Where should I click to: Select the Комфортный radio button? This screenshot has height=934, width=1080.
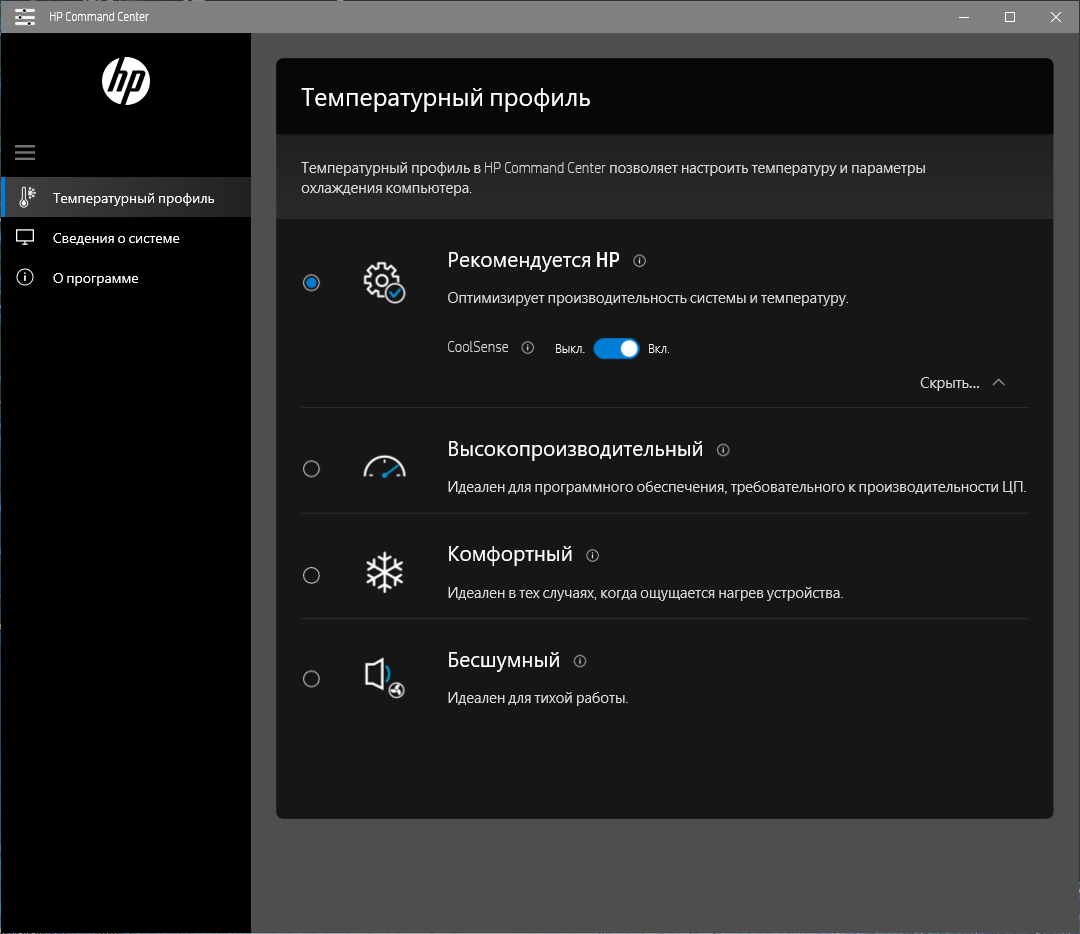[x=311, y=575]
